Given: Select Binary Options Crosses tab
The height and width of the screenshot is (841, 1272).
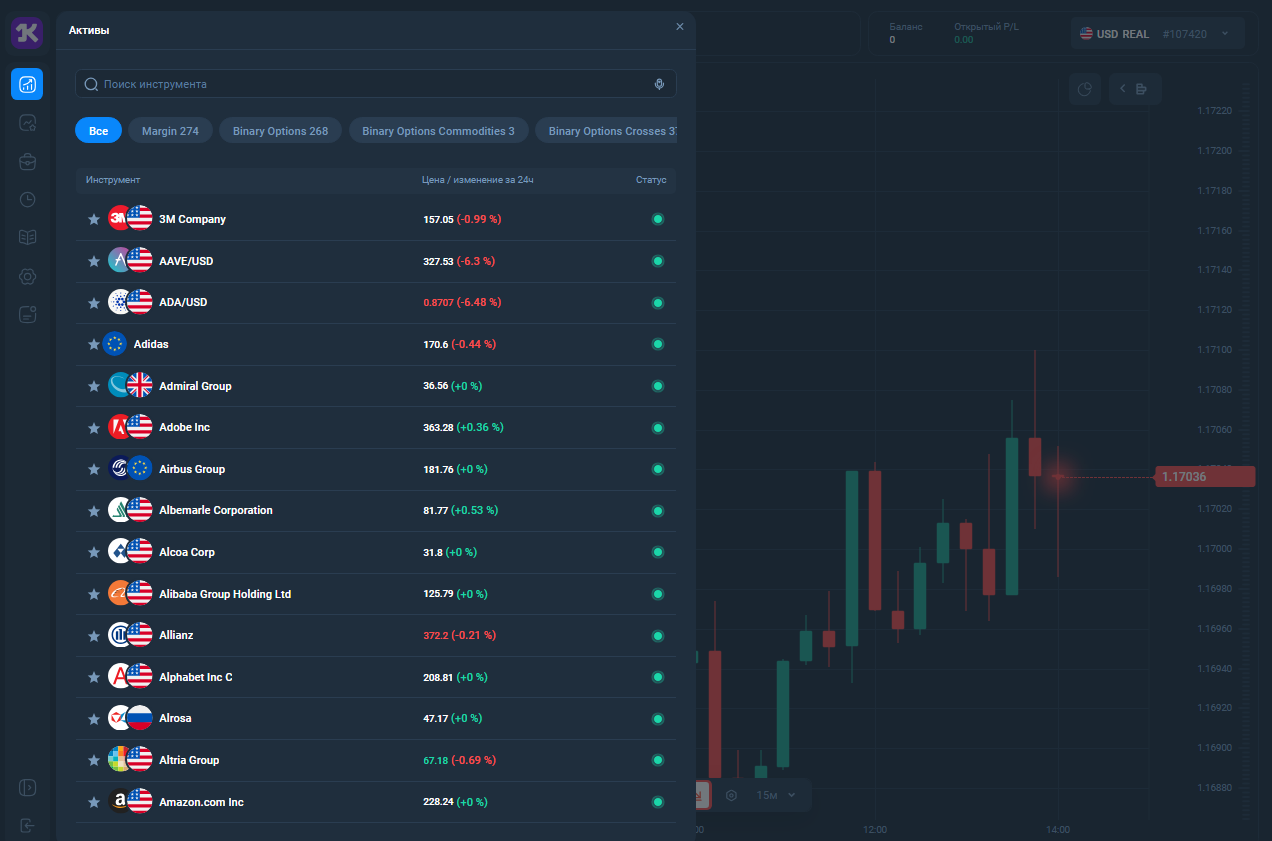Looking at the screenshot, I should 606,131.
